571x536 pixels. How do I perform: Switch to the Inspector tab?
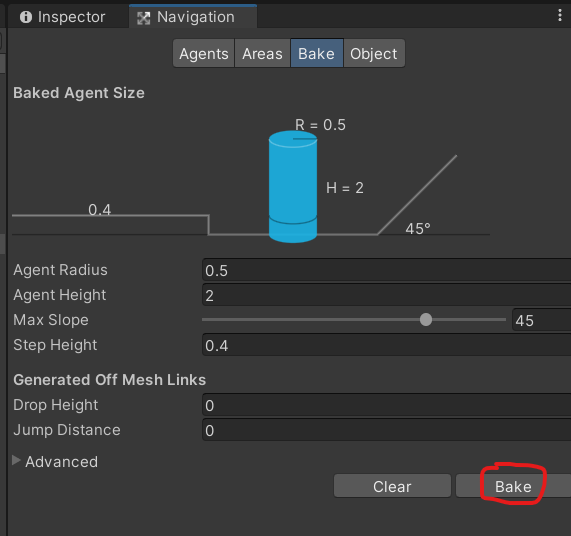[x=62, y=17]
